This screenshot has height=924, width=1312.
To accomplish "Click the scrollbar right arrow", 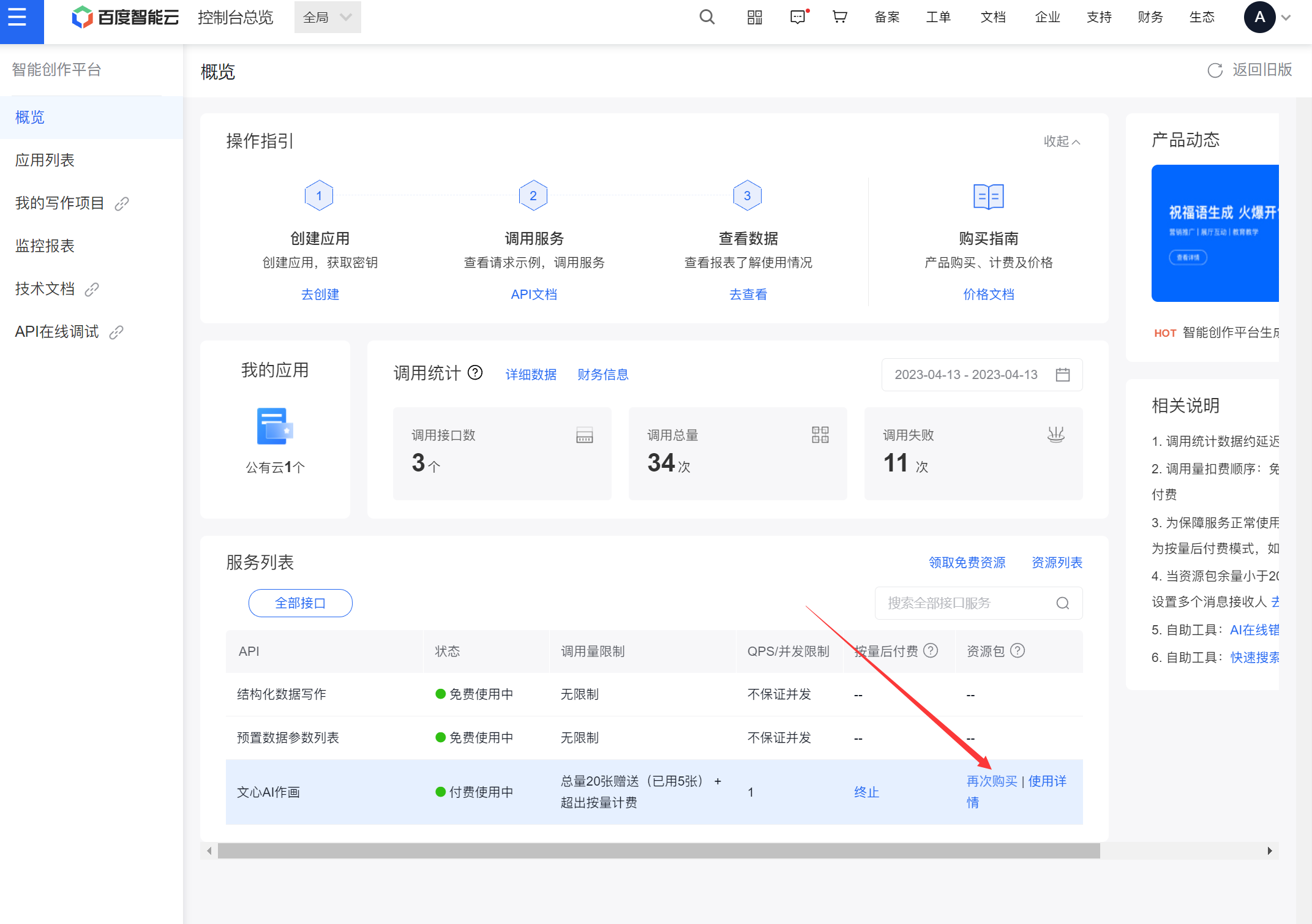I will coord(1270,851).
